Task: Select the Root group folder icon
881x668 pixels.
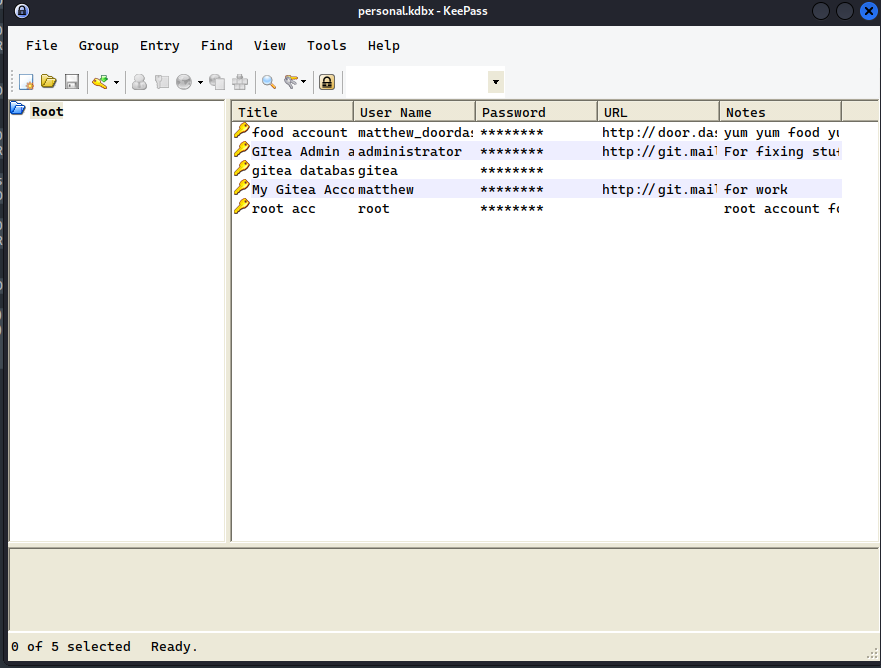Action: coord(18,108)
